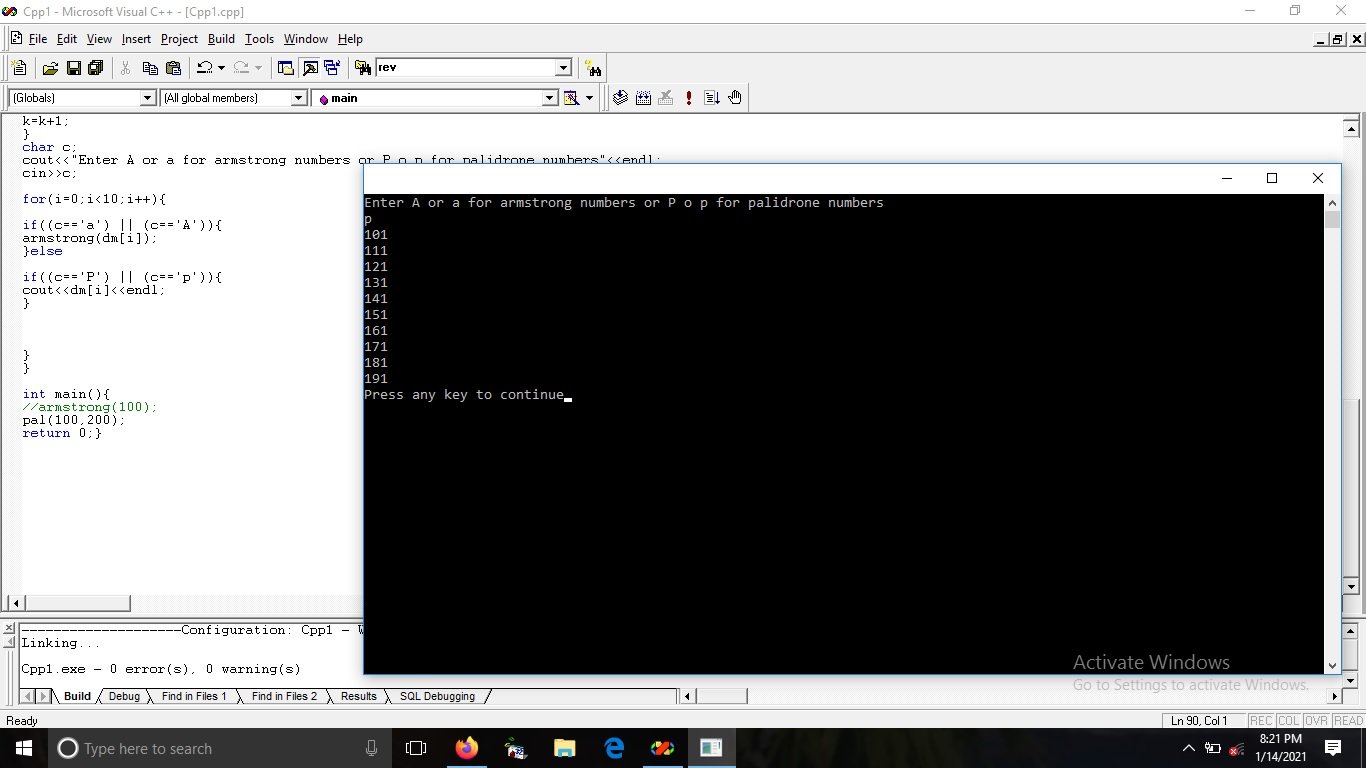Show hidden system tray icons
1366x768 pixels.
coord(1189,748)
